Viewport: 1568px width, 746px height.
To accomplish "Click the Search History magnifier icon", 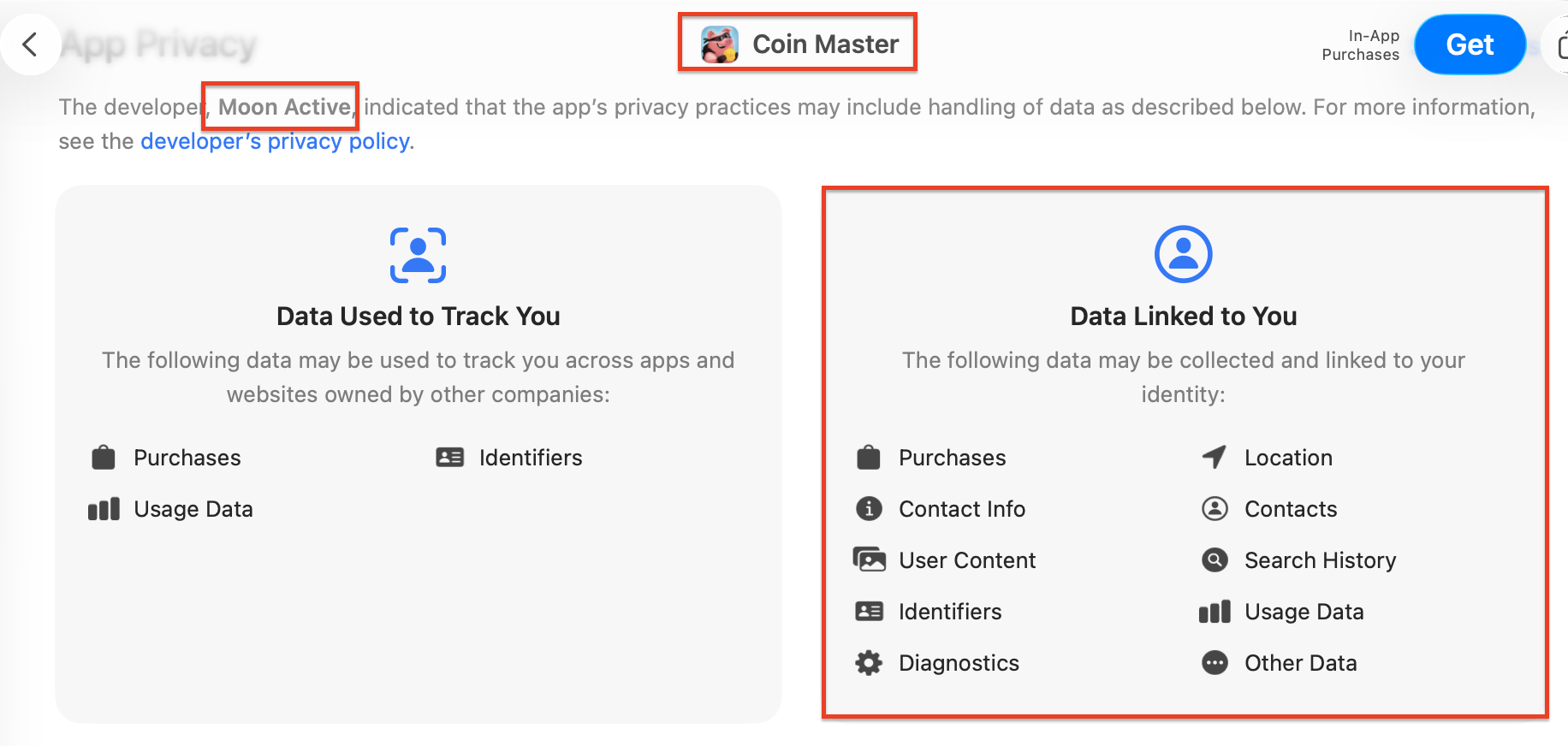I will pyautogui.click(x=1214, y=560).
